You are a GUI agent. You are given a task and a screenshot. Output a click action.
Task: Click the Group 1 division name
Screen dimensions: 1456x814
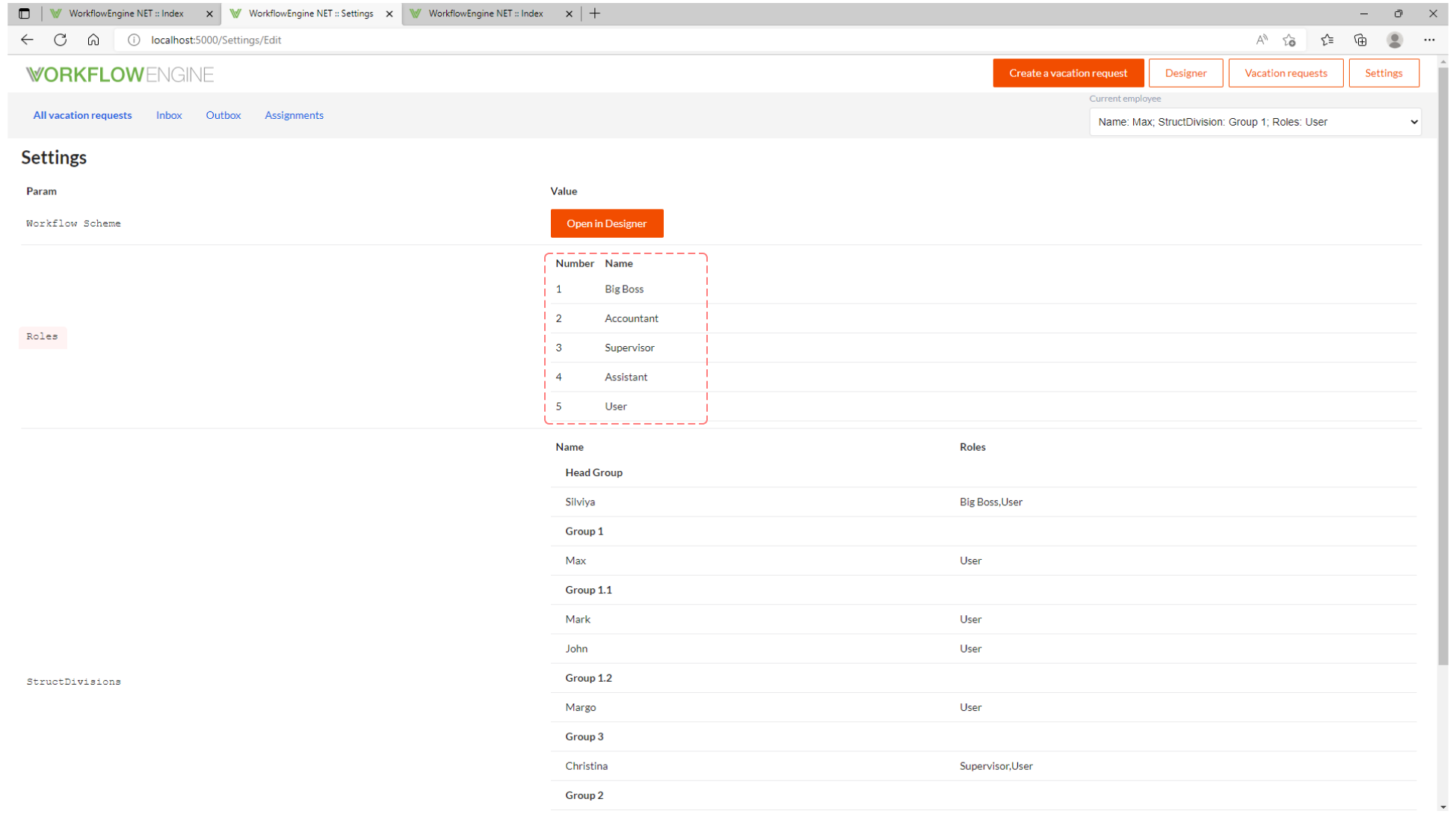click(x=584, y=531)
